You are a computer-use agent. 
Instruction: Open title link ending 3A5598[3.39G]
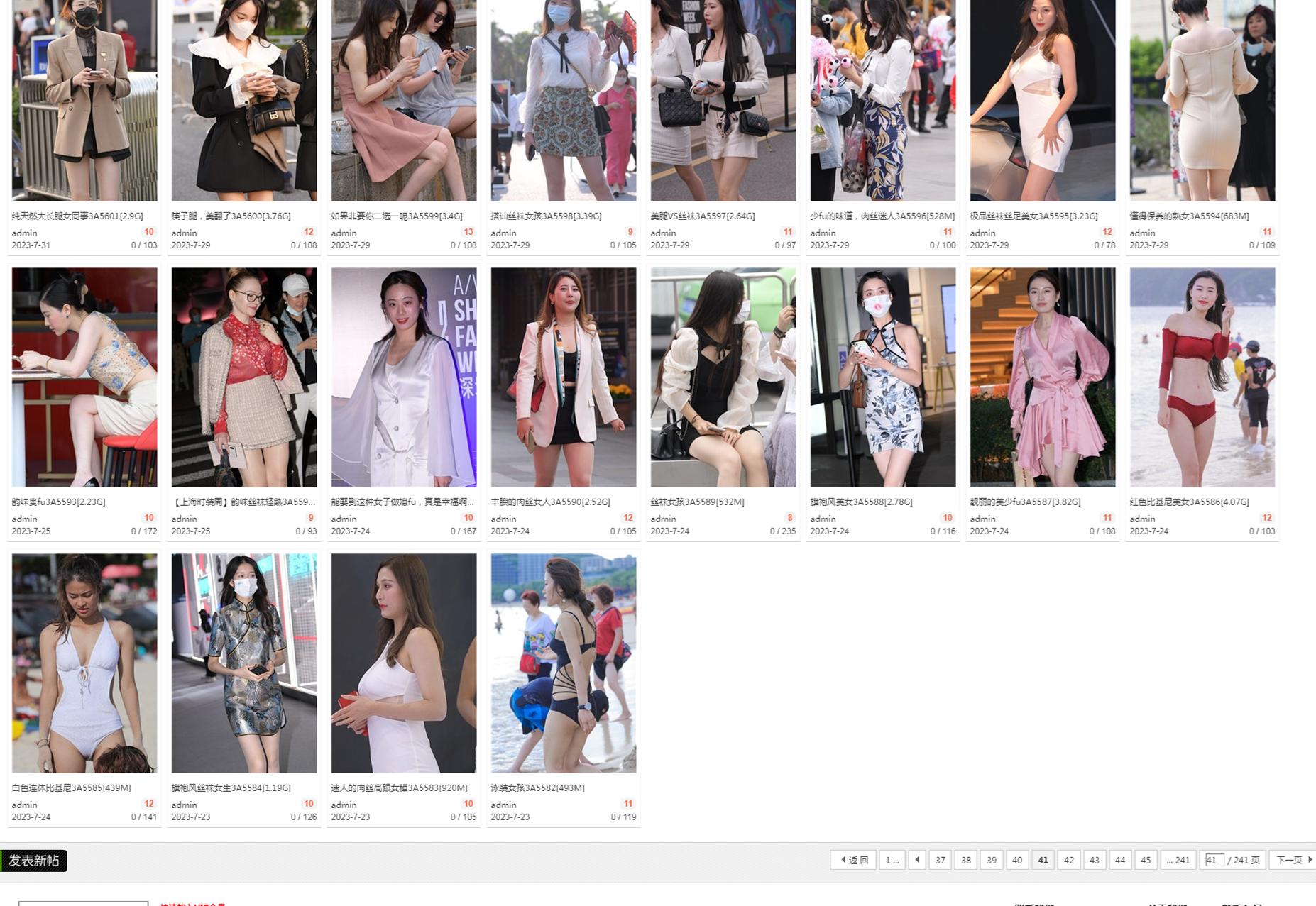pyautogui.click(x=546, y=216)
